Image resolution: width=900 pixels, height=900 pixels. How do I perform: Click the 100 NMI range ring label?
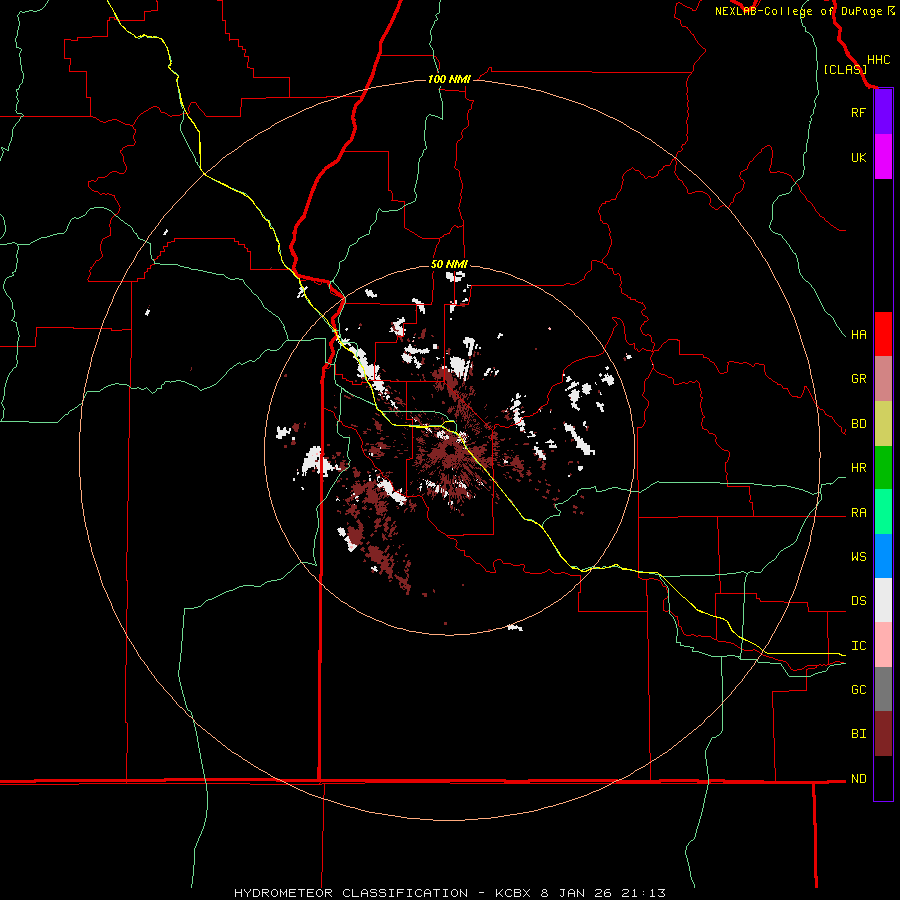449,79
